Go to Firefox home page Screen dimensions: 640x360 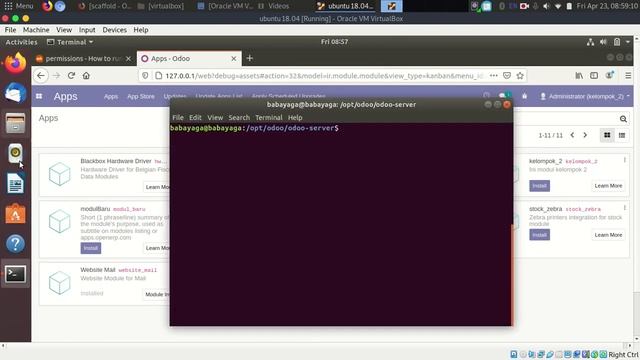point(86,76)
